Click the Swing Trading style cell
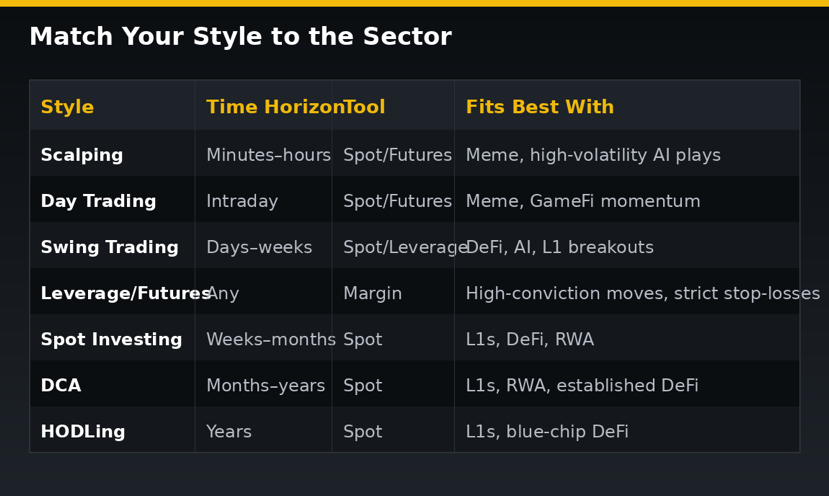 112,246
